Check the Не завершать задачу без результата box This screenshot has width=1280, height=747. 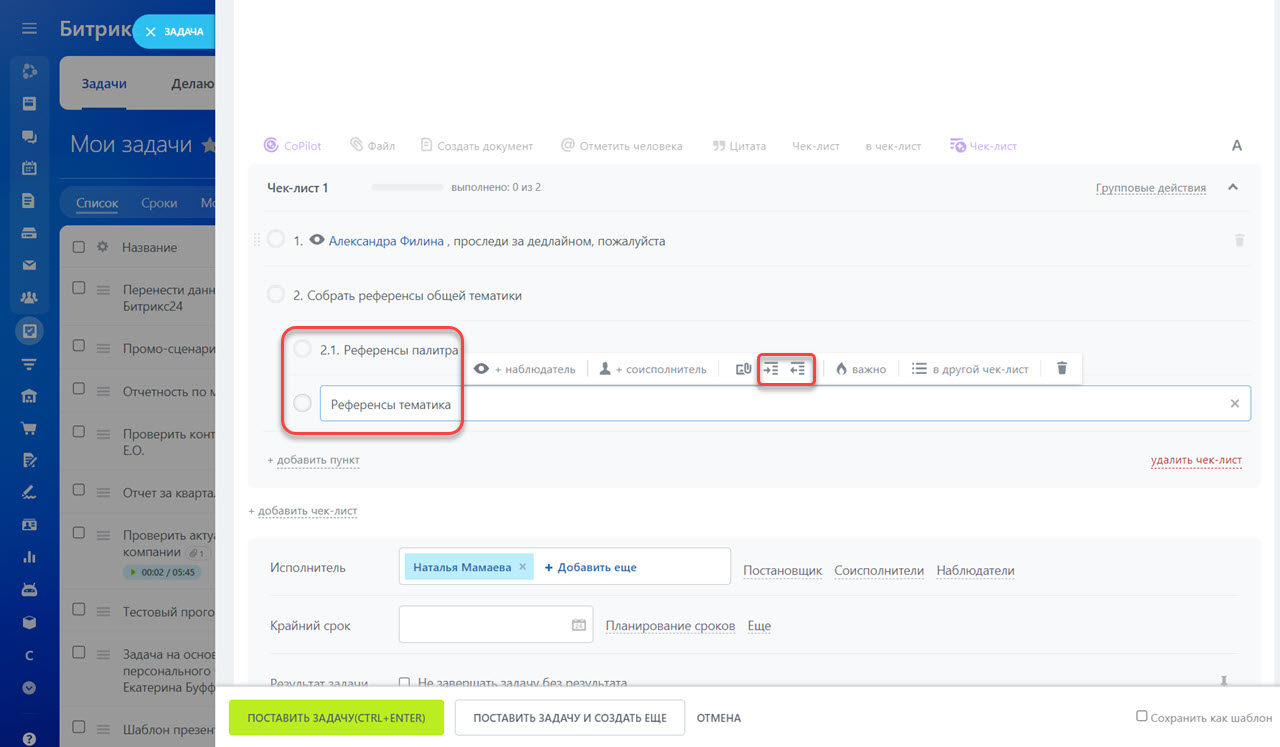(404, 683)
